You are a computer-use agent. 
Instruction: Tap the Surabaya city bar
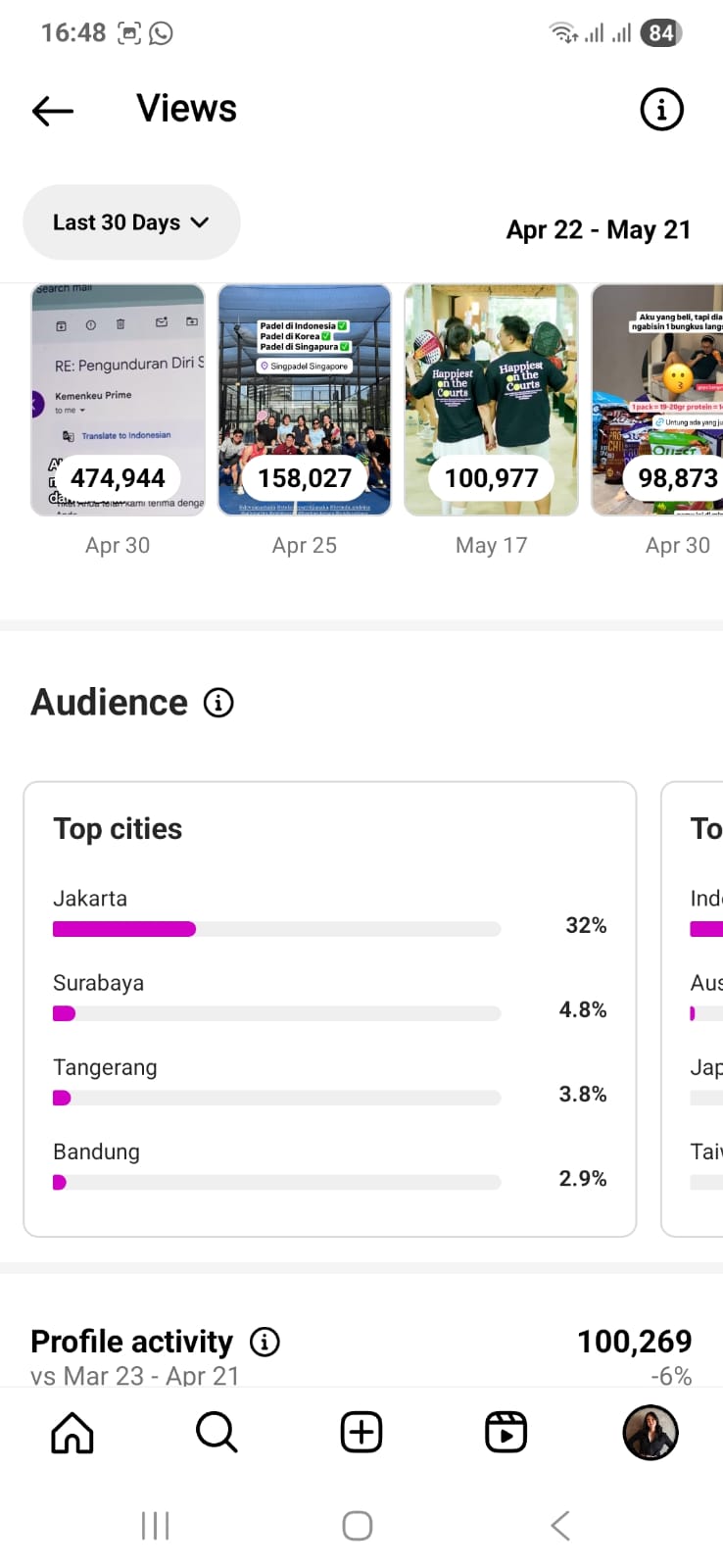pos(276,1013)
